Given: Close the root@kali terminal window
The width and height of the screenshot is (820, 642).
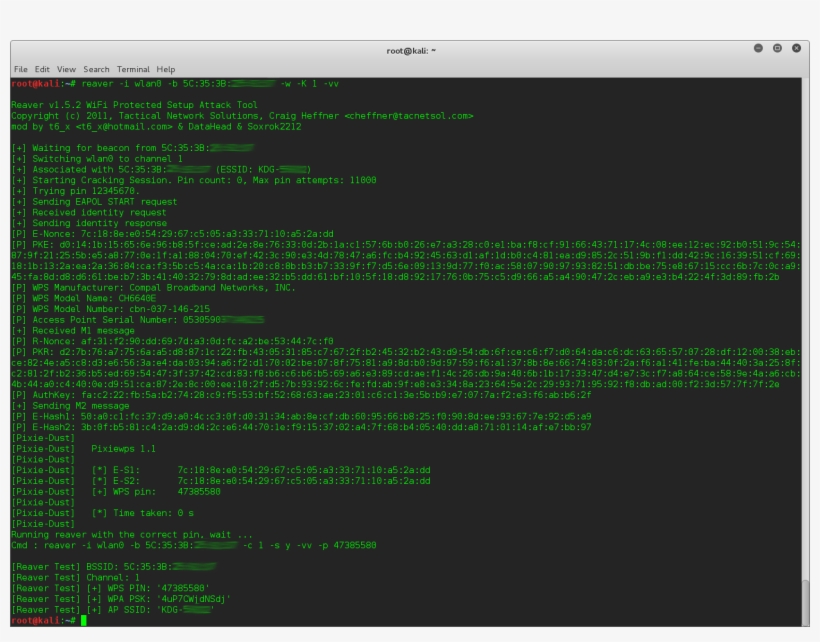Looking at the screenshot, I should (x=796, y=48).
